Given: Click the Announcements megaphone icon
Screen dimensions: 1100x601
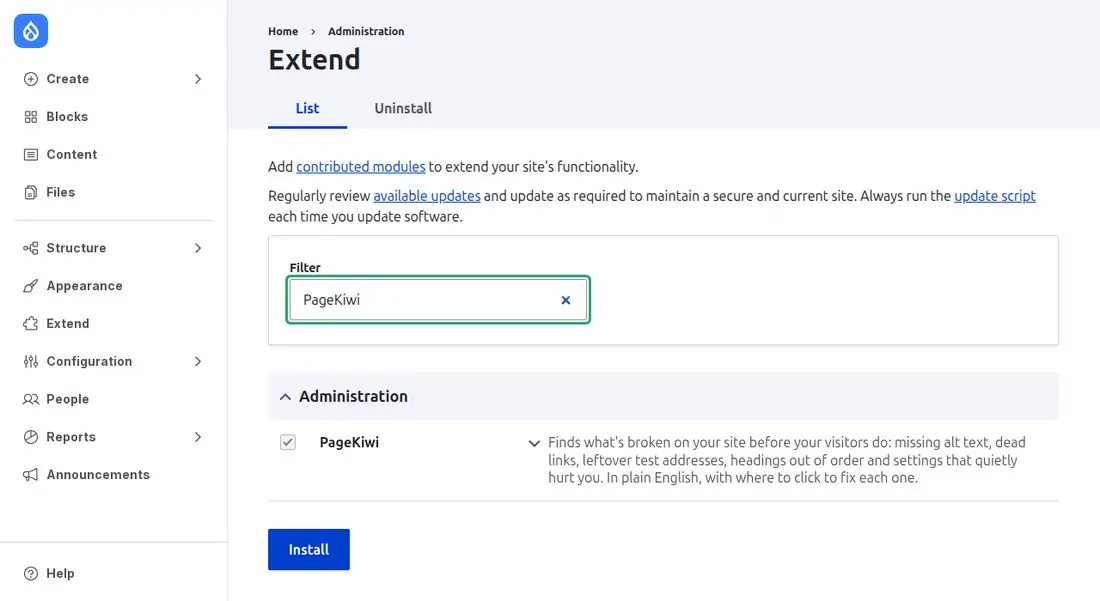Looking at the screenshot, I should [x=31, y=475].
